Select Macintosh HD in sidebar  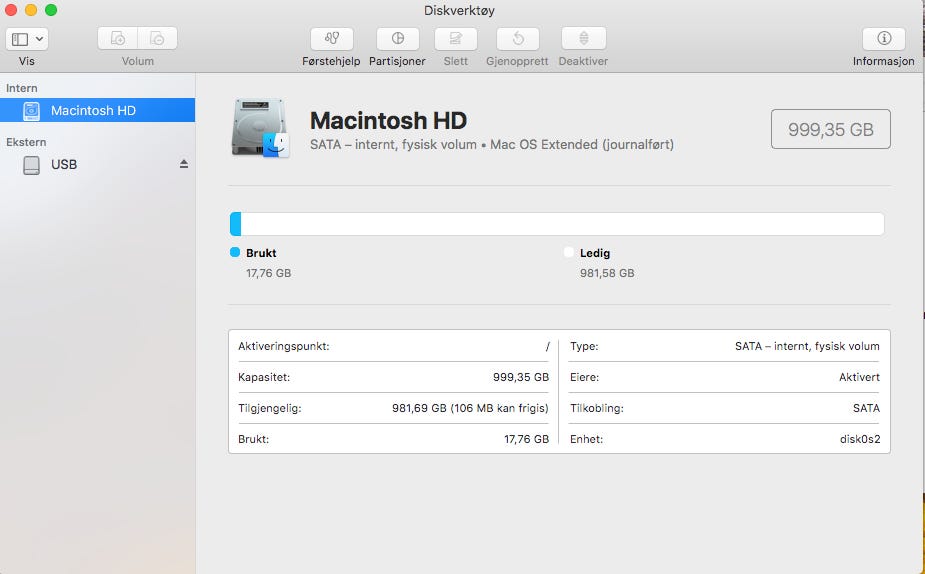coord(97,110)
